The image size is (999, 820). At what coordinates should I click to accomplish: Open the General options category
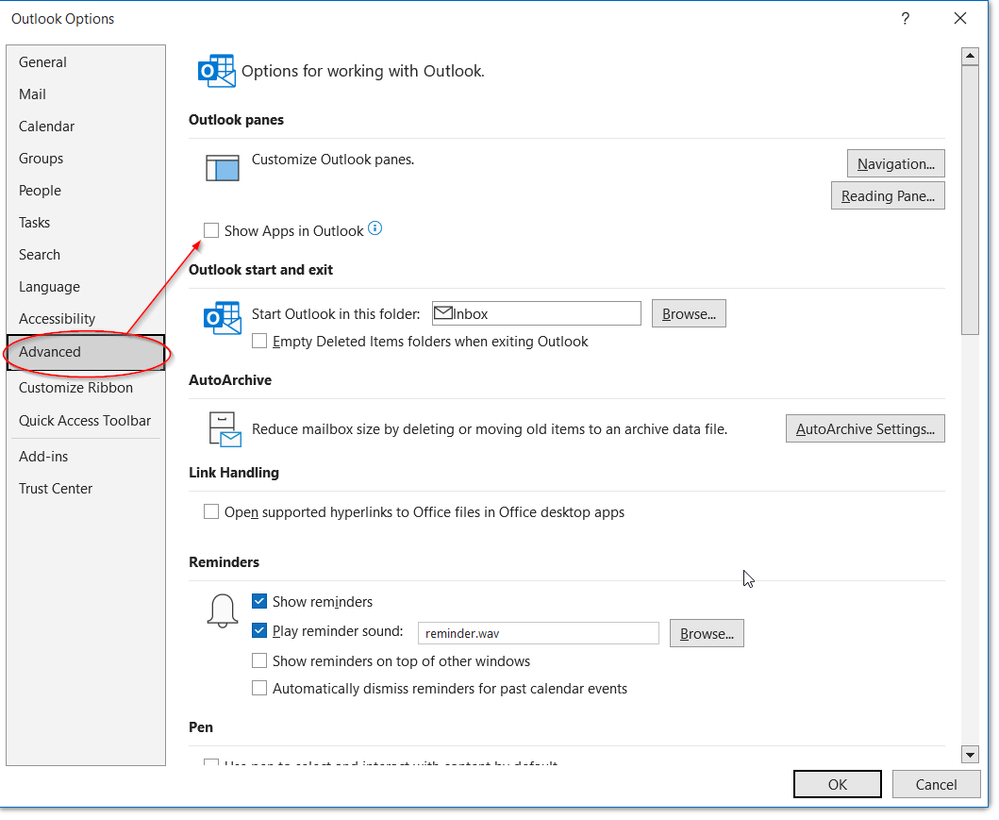(x=86, y=62)
